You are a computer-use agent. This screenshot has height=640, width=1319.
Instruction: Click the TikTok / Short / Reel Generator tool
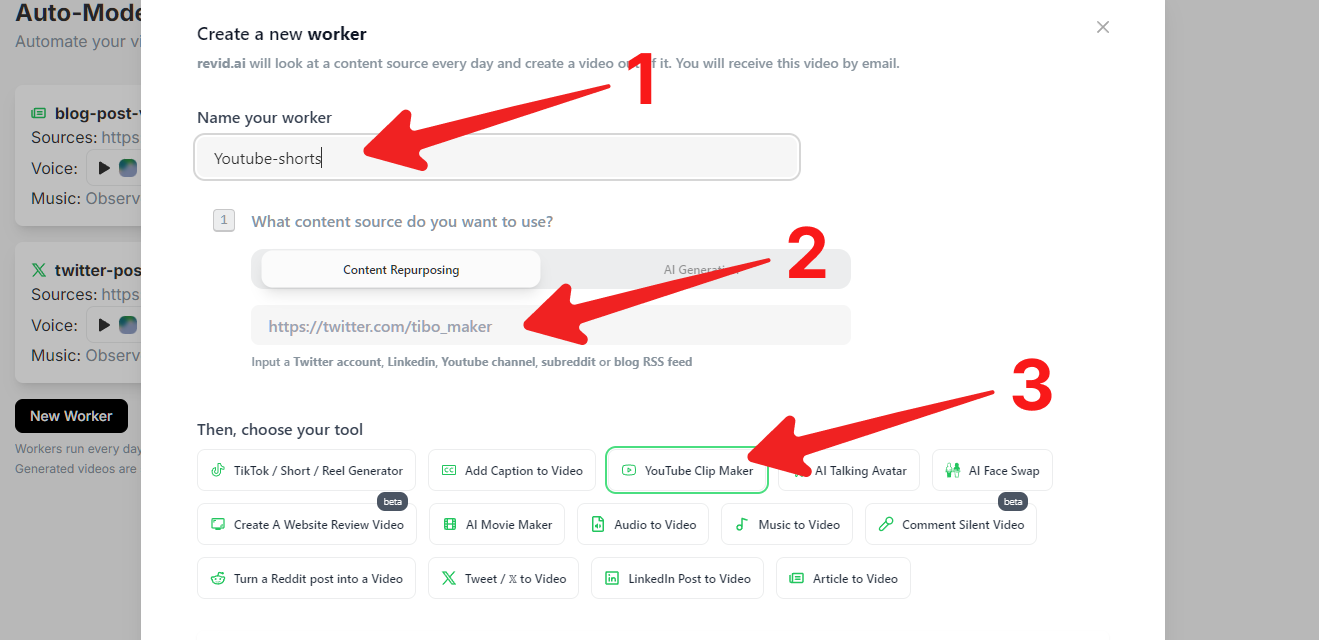(x=306, y=470)
